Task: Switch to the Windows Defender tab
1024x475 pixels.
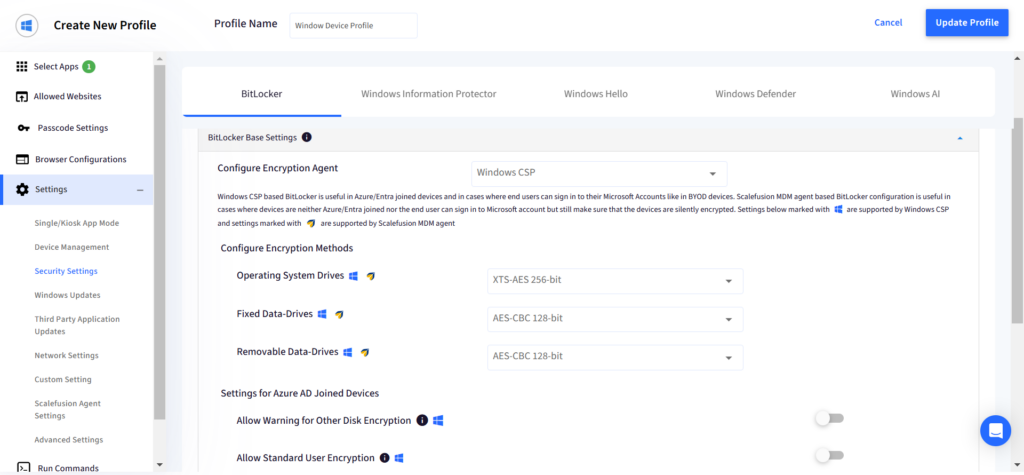Action: point(755,94)
